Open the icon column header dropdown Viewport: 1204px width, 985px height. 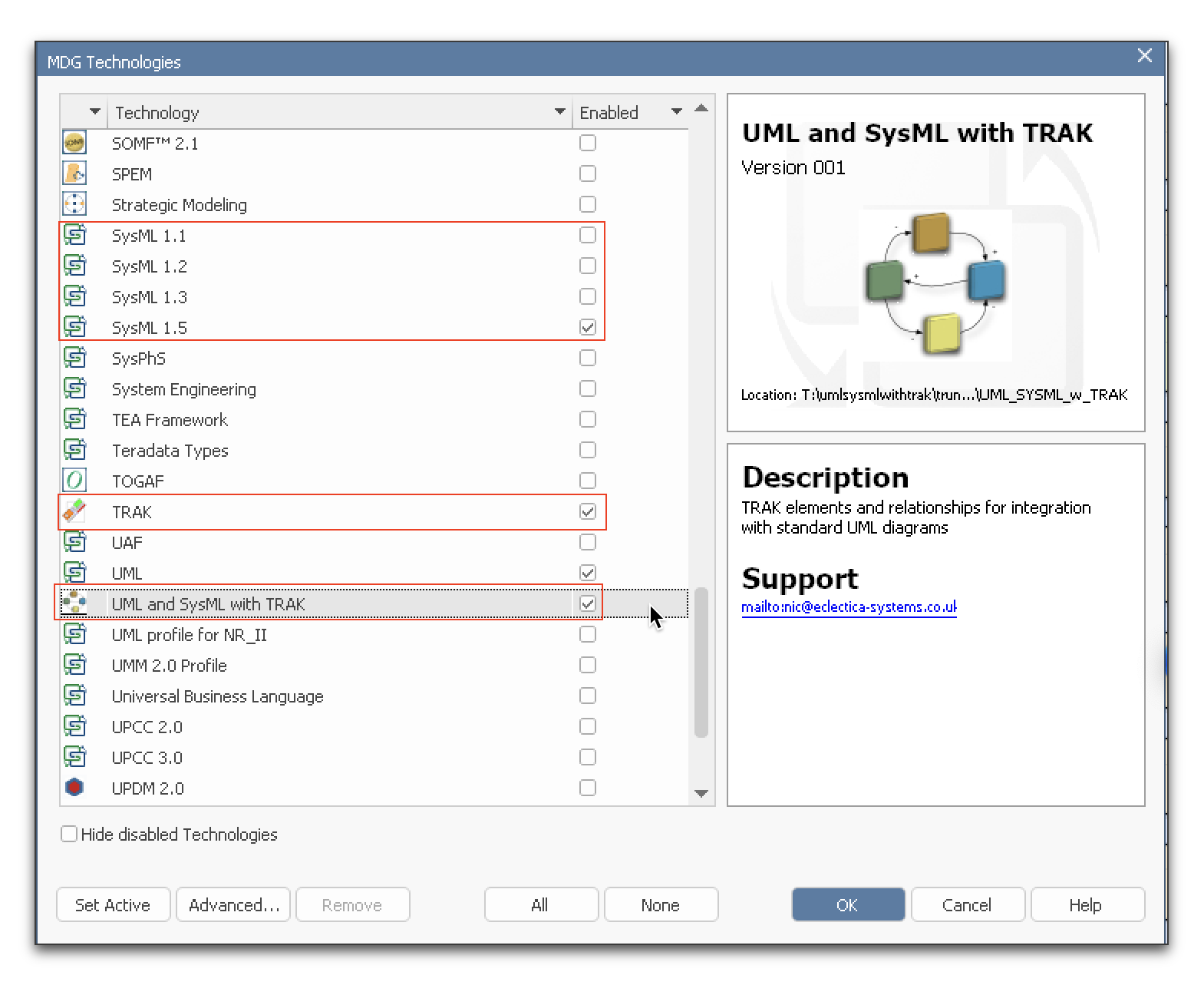95,112
